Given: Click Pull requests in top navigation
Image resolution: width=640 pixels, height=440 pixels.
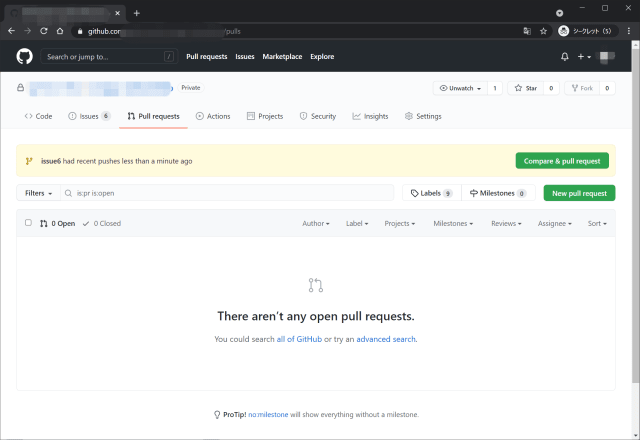Looking at the screenshot, I should point(207,57).
